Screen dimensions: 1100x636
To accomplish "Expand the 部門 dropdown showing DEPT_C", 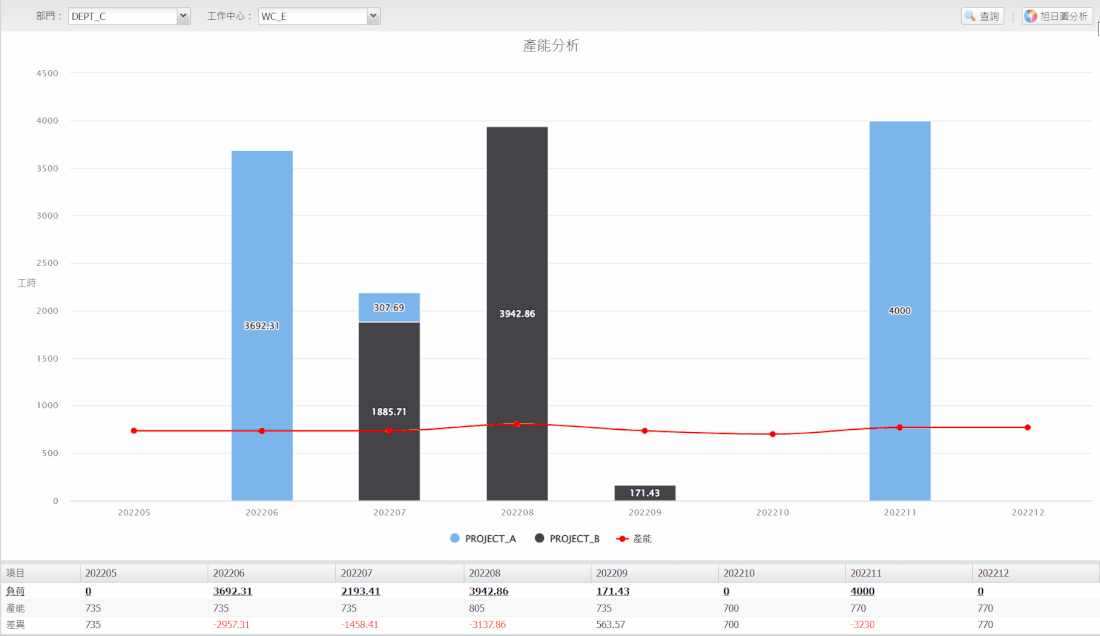I will [183, 16].
